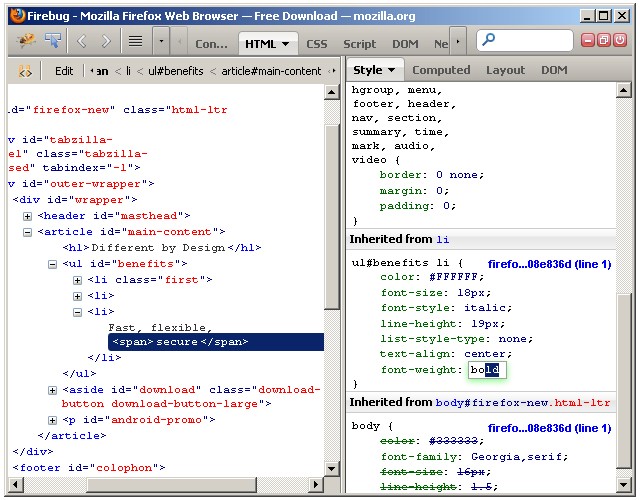Image resolution: width=640 pixels, height=500 pixels.
Task: Switch to the Script tab
Action: click(x=359, y=44)
